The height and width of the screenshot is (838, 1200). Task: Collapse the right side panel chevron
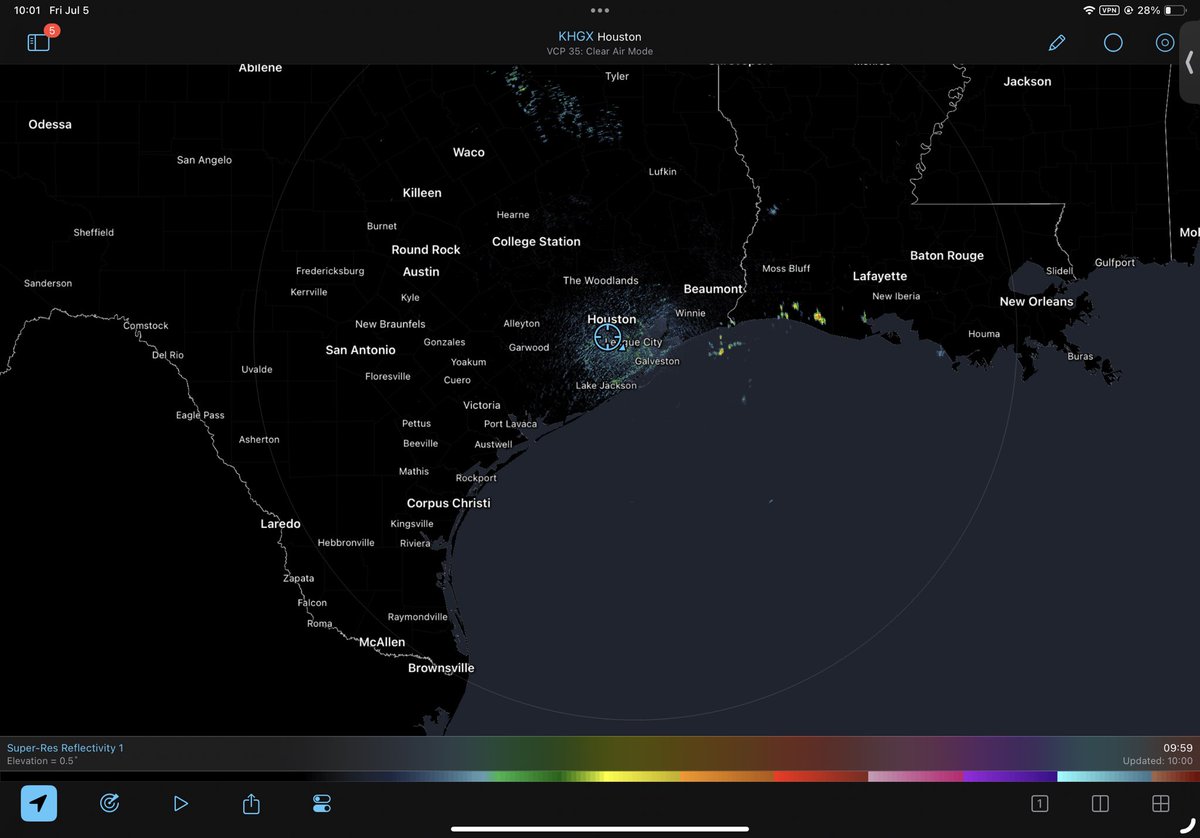point(1188,63)
